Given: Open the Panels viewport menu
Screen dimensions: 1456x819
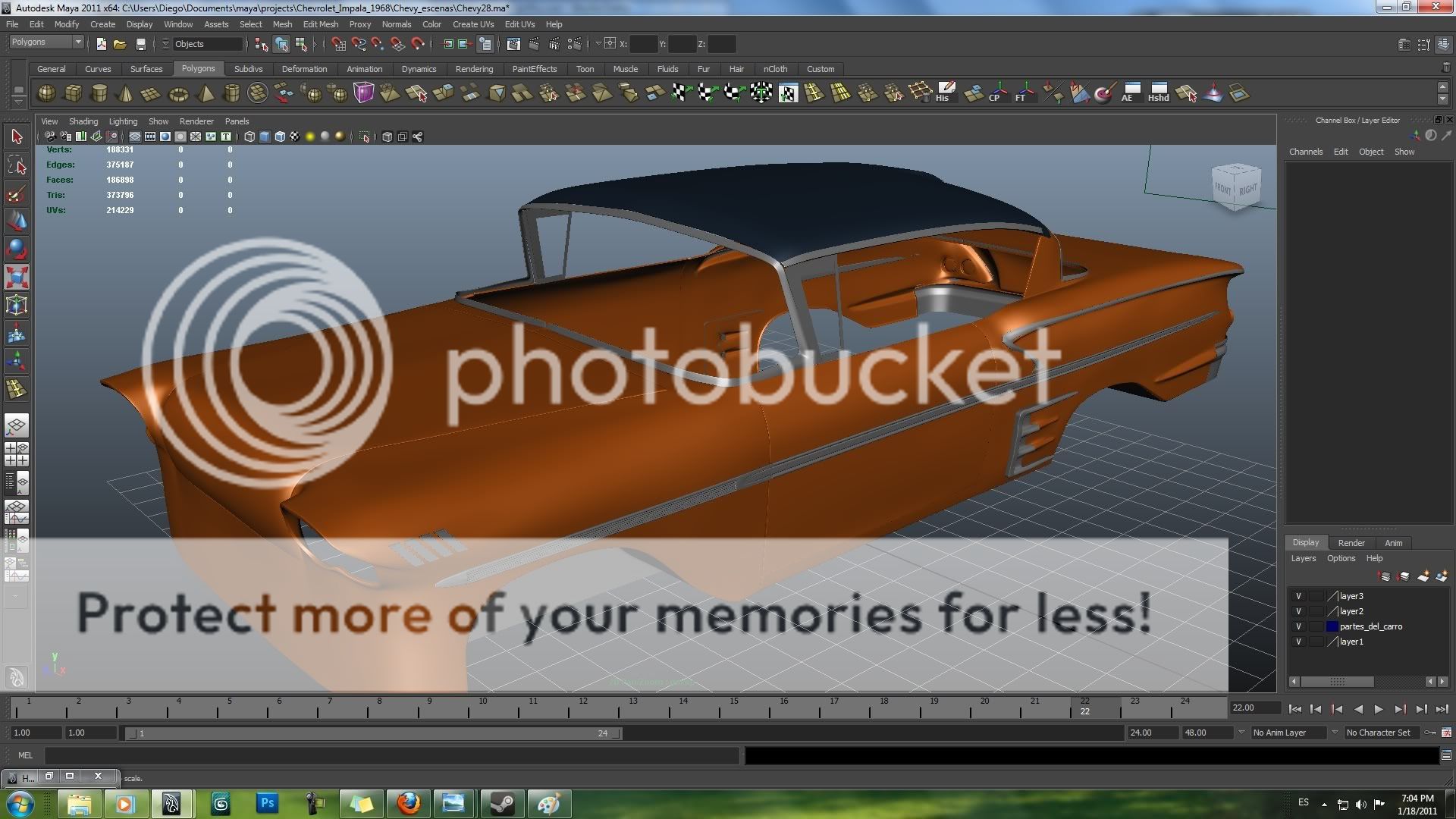Looking at the screenshot, I should [x=237, y=121].
